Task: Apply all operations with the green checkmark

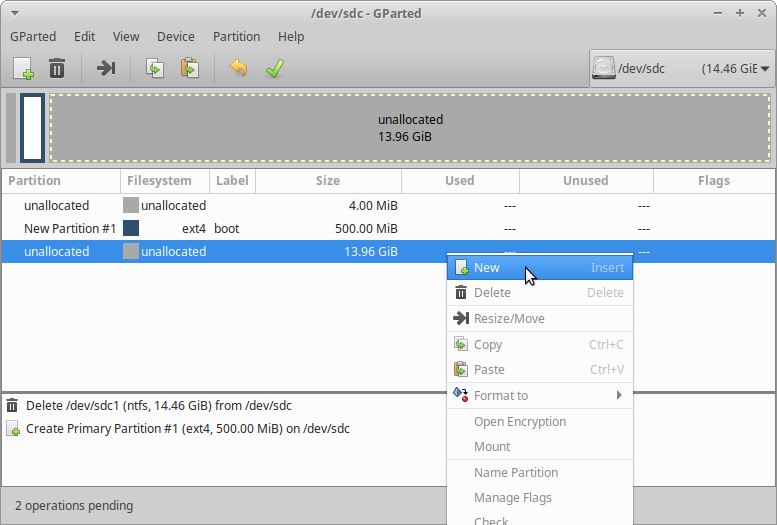Action: [274, 68]
